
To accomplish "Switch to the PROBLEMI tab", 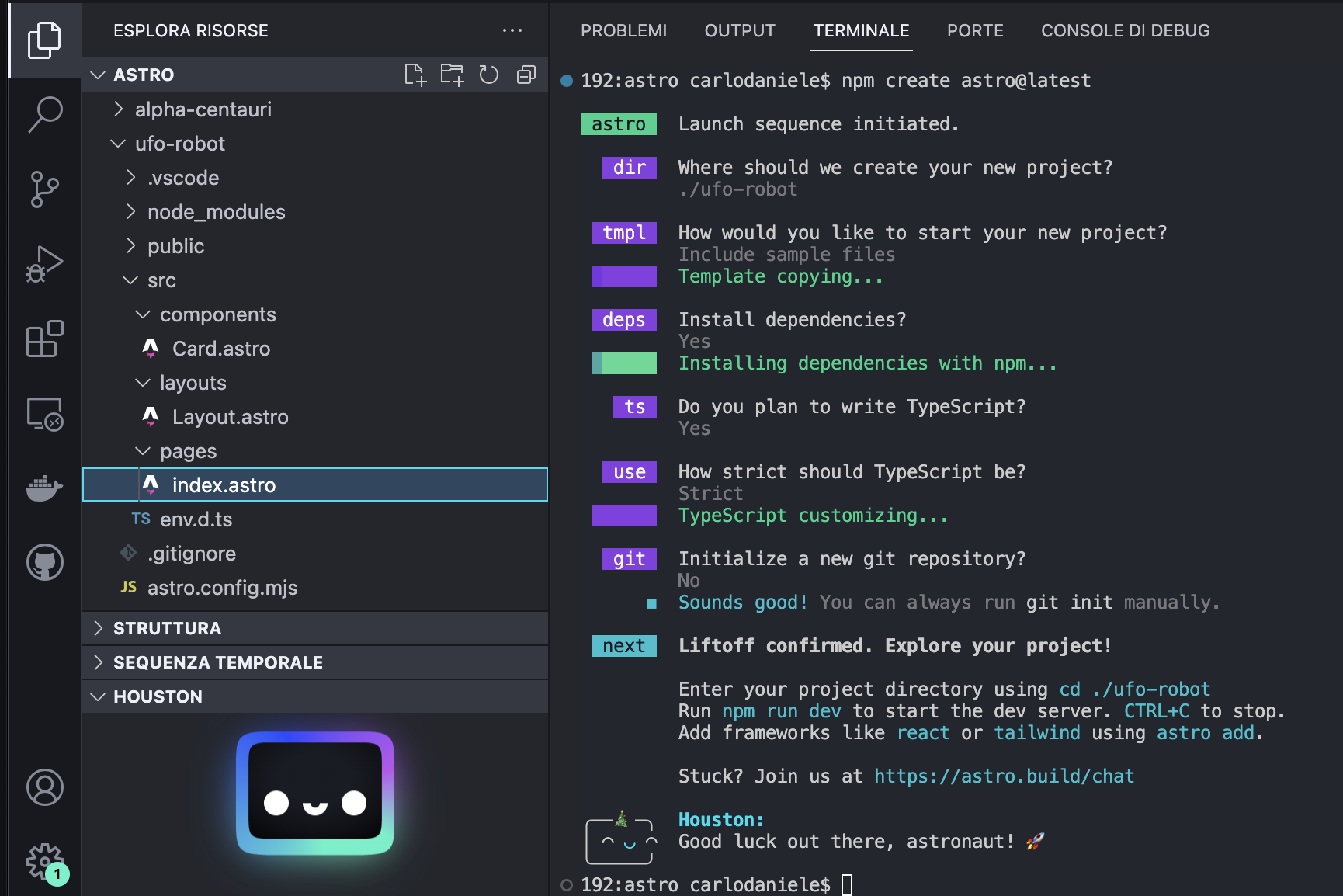I will coord(623,30).
